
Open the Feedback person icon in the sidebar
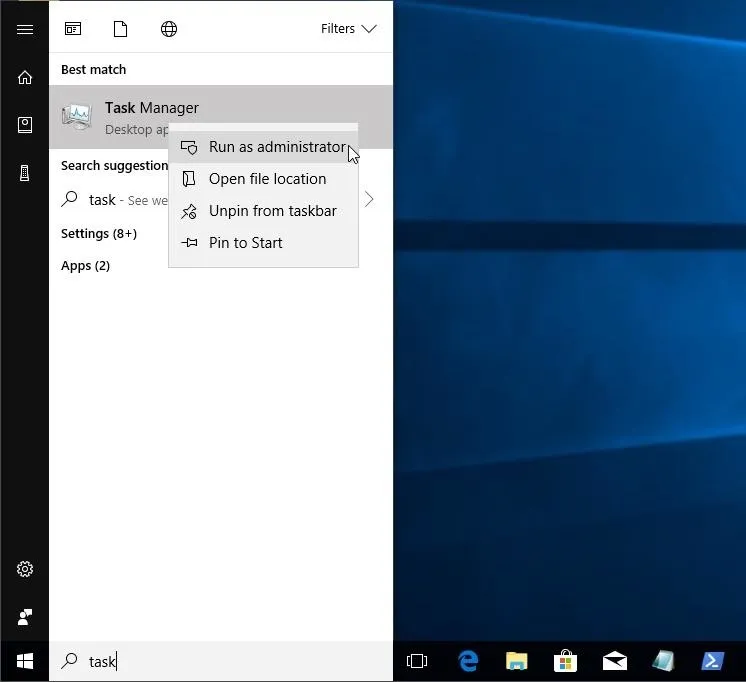click(25, 617)
